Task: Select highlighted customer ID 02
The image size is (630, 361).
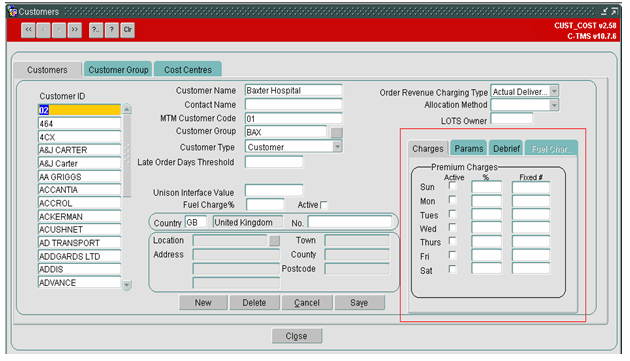Action: [80, 110]
